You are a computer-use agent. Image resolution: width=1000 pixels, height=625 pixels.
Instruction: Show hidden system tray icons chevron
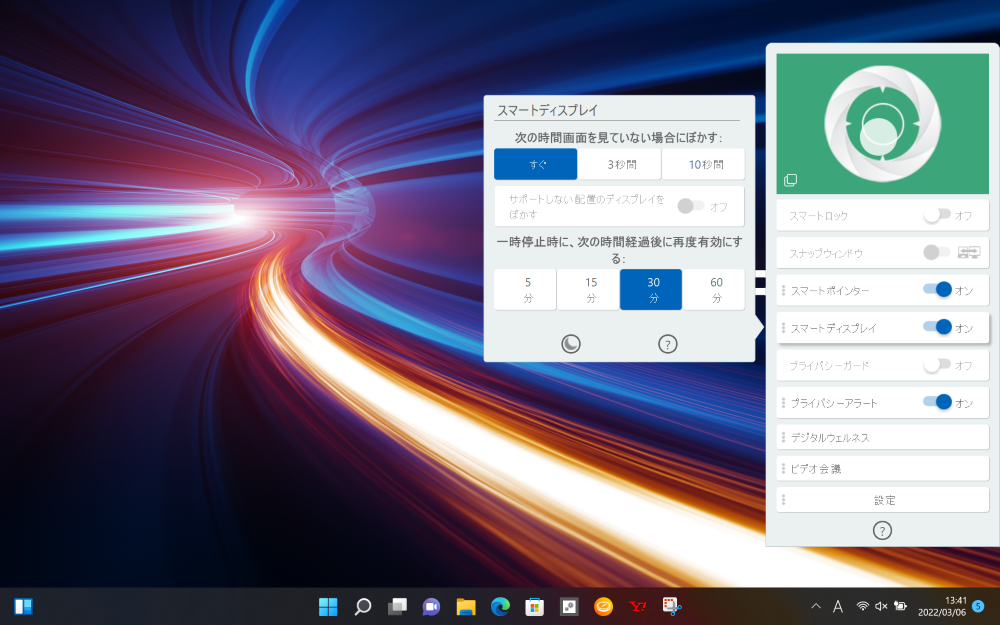point(816,606)
